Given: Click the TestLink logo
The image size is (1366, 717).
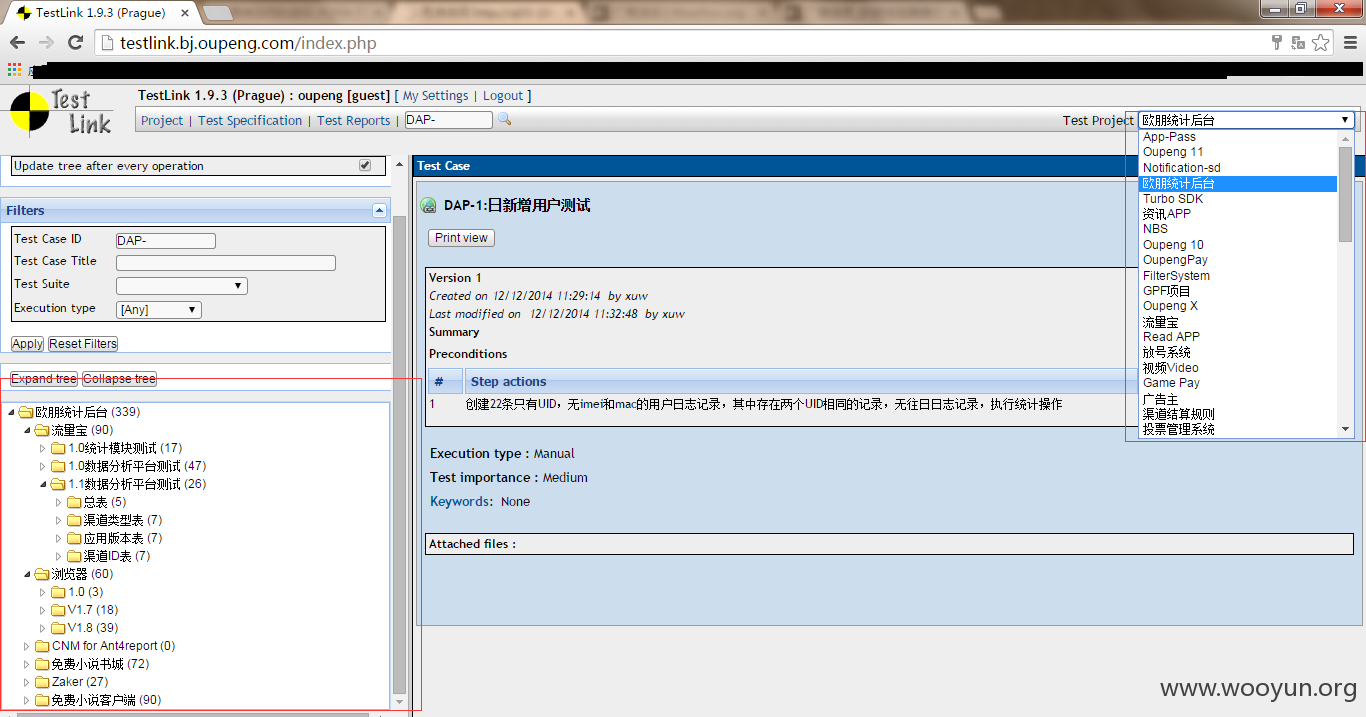Looking at the screenshot, I should [x=62, y=113].
